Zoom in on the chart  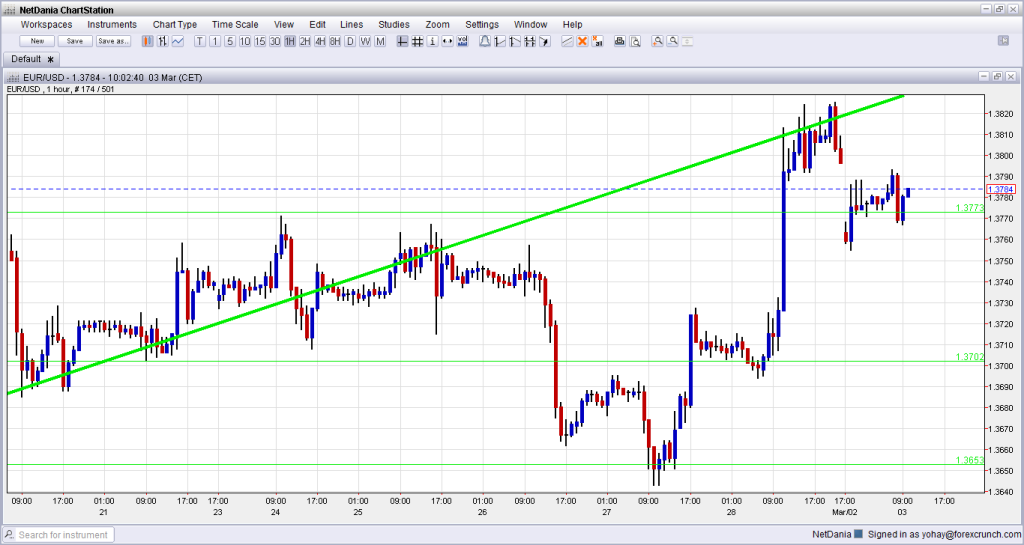tap(657, 41)
